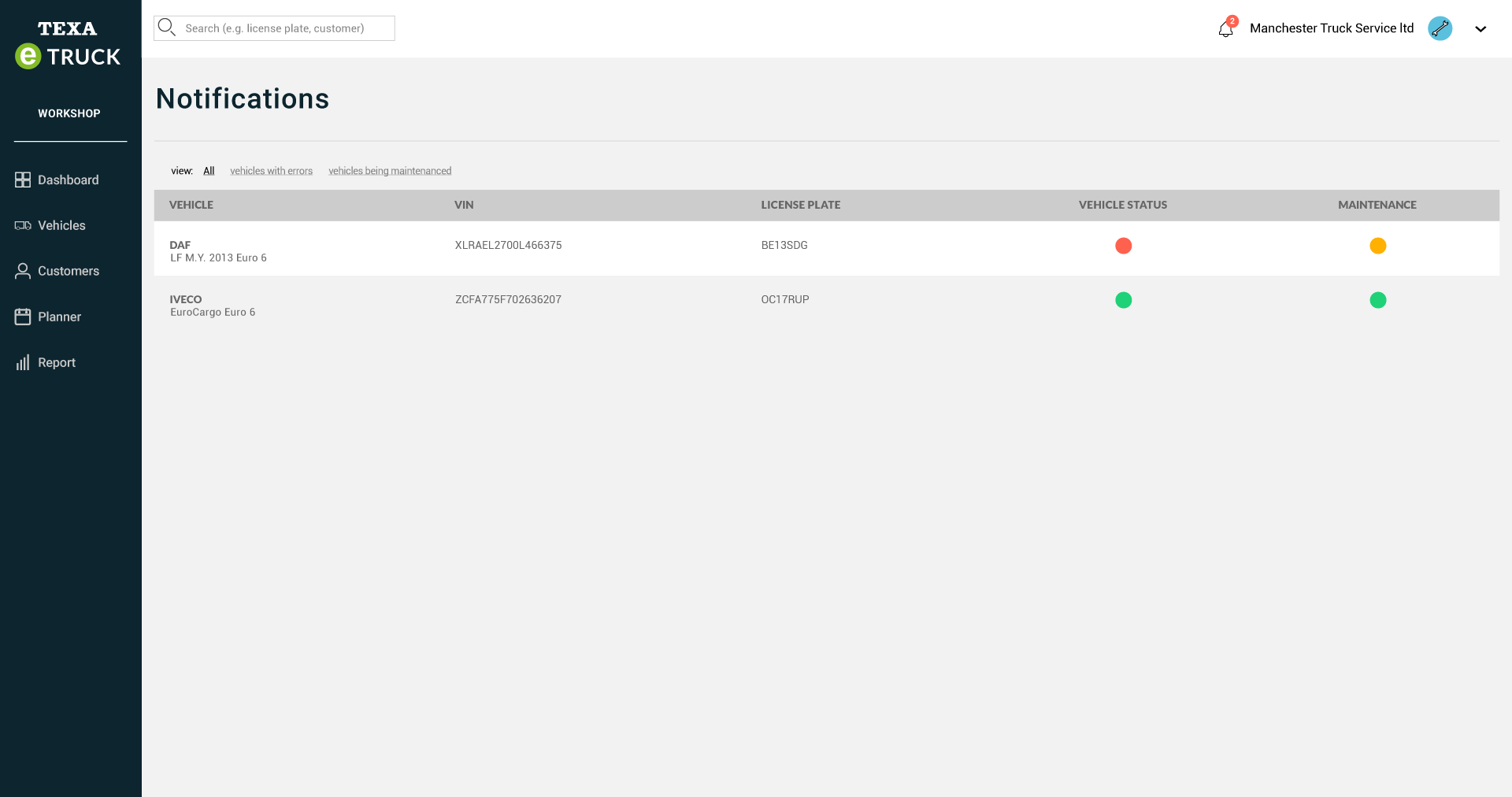
Task: Open the IVECO EuroCargo Euro 6 row
Action: 827,302
